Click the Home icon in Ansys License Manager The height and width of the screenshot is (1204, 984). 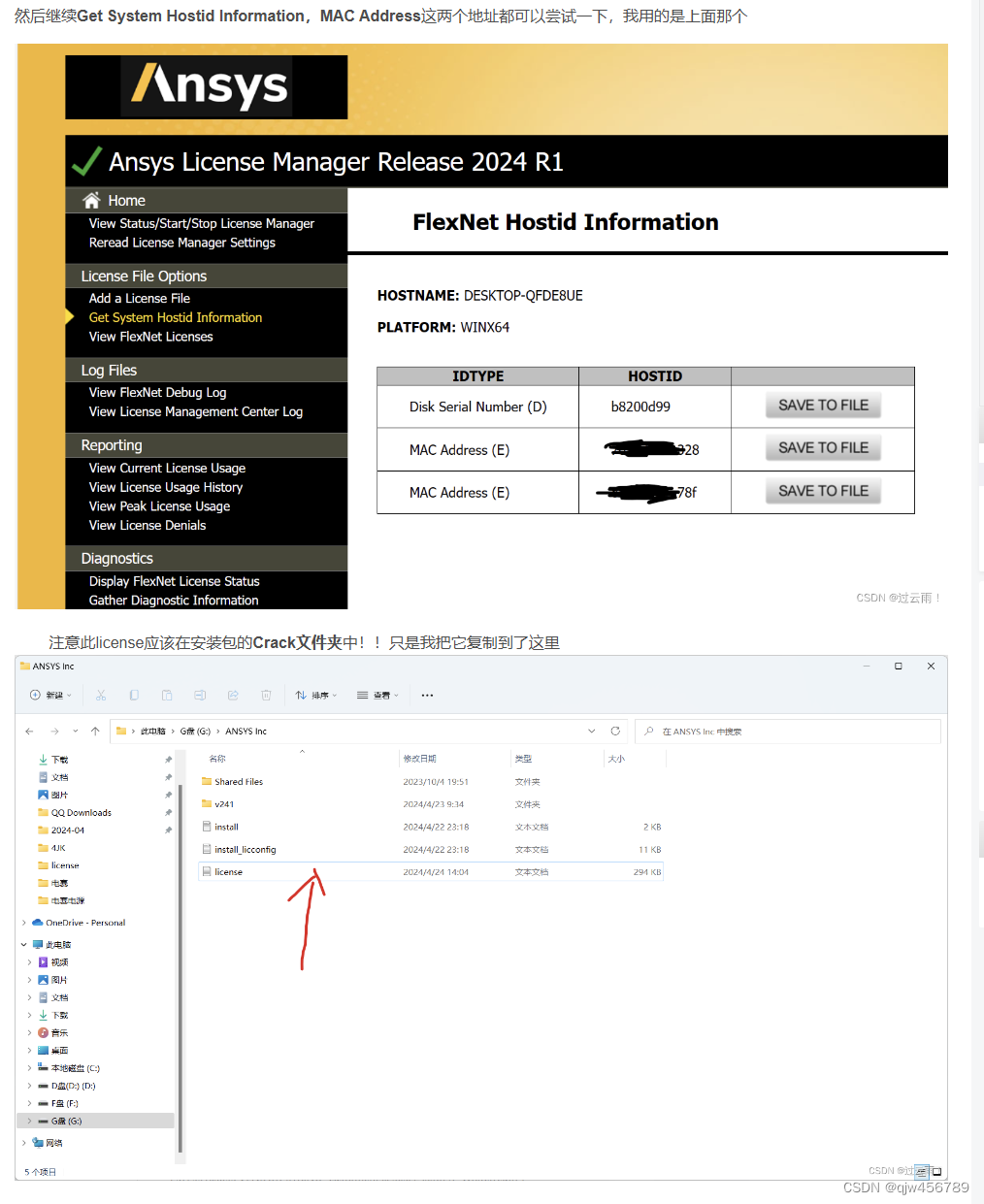click(92, 200)
